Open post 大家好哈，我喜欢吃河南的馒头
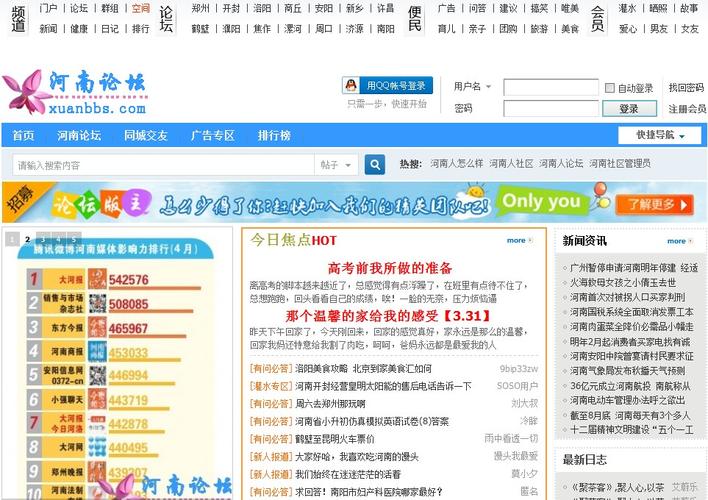The height and width of the screenshot is (500, 708). (x=357, y=457)
